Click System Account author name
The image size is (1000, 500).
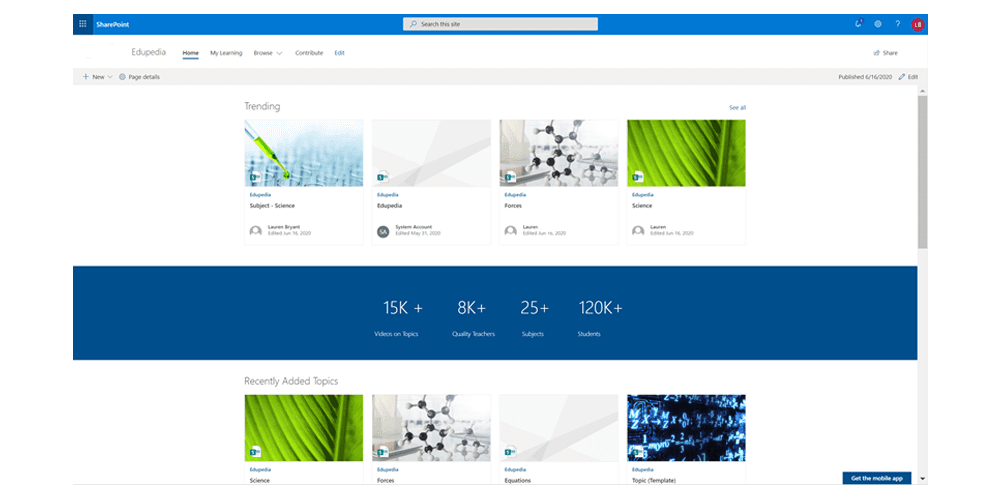tap(414, 227)
